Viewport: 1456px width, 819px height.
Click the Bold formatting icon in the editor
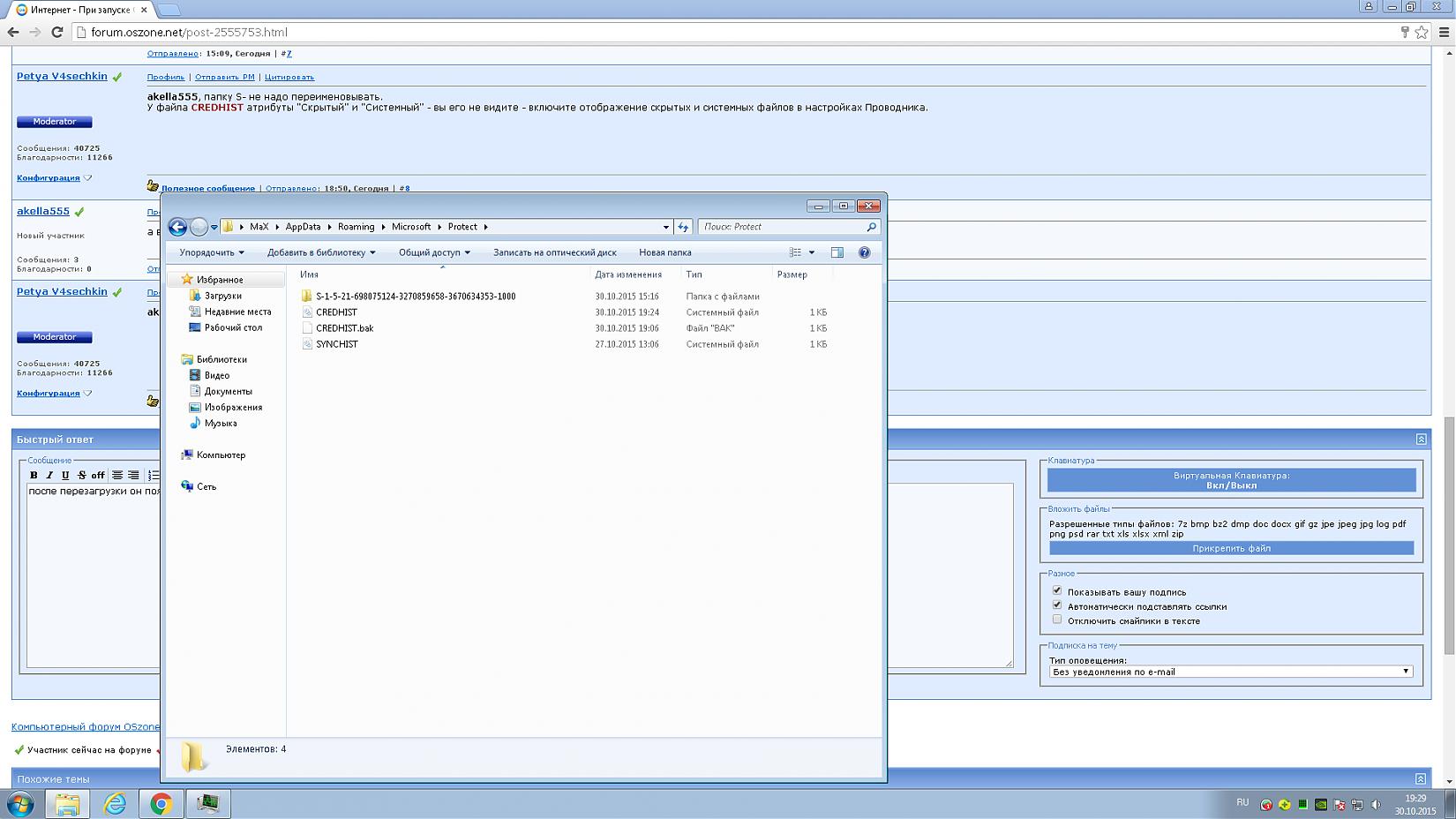[x=34, y=475]
